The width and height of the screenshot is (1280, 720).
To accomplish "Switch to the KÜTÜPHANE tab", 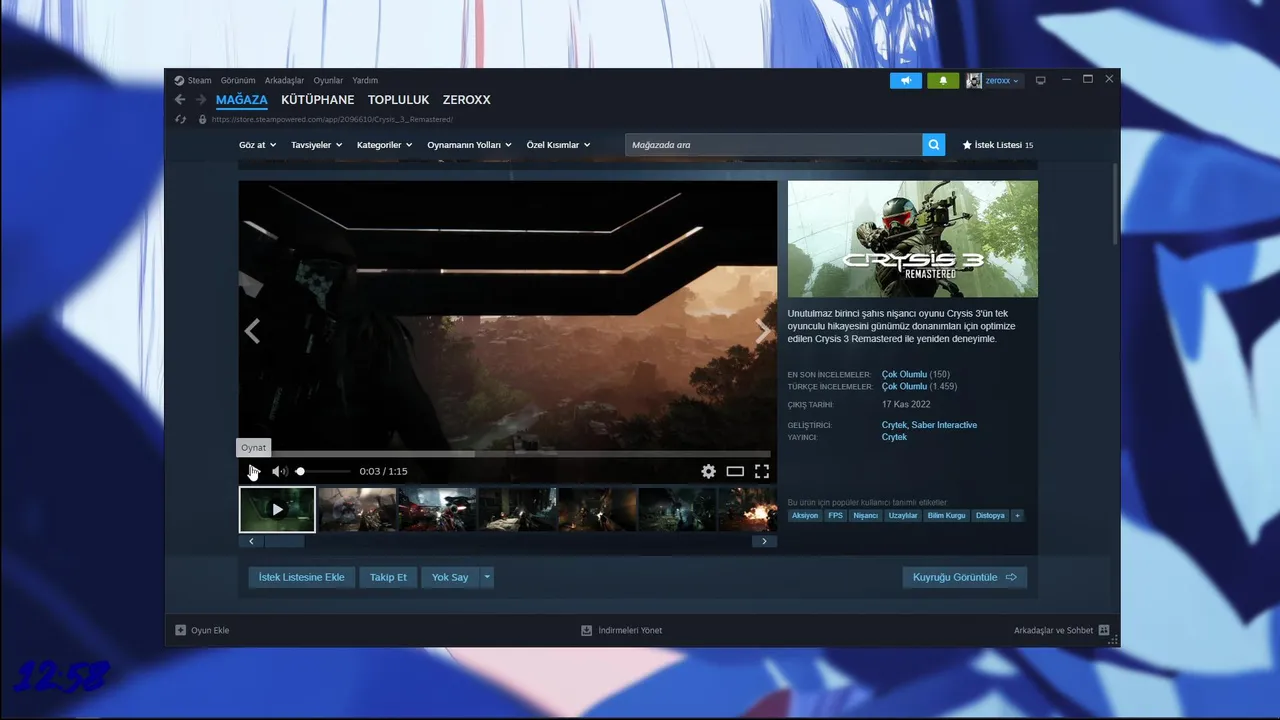I will [317, 100].
